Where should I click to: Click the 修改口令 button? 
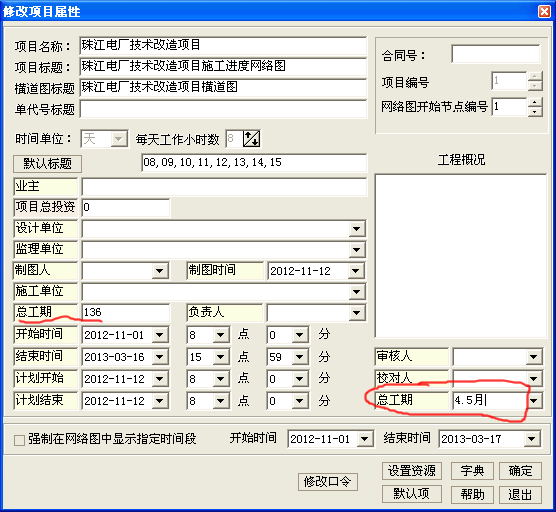click(x=327, y=482)
